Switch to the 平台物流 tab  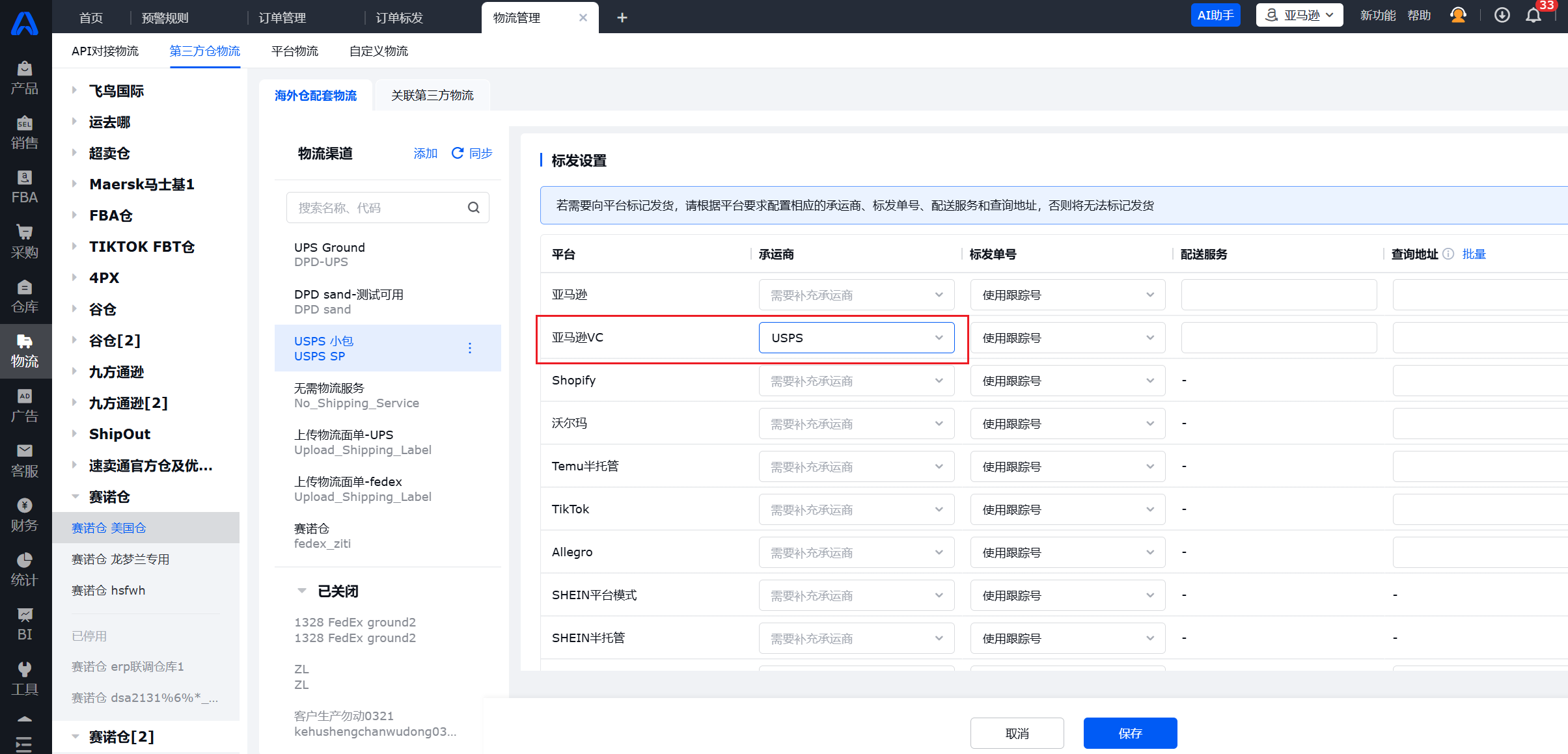click(x=294, y=51)
